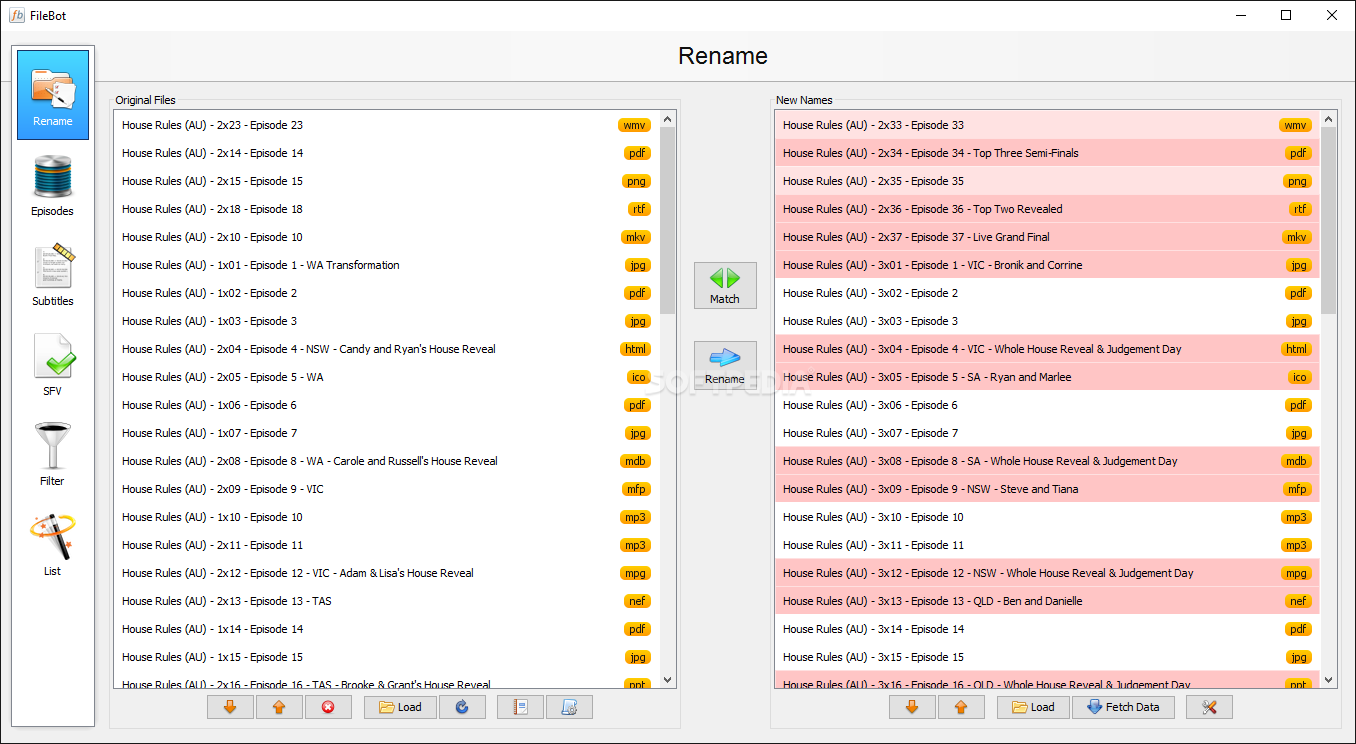Image resolution: width=1356 pixels, height=744 pixels.
Task: Open the Episodes panel in the sidebar
Action: (x=53, y=186)
